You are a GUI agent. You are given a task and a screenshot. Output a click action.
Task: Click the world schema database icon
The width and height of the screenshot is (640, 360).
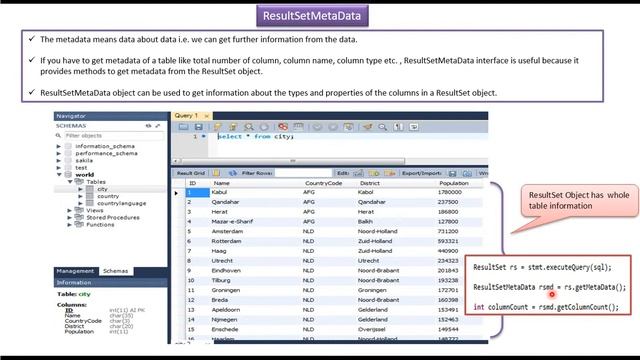tap(69, 175)
